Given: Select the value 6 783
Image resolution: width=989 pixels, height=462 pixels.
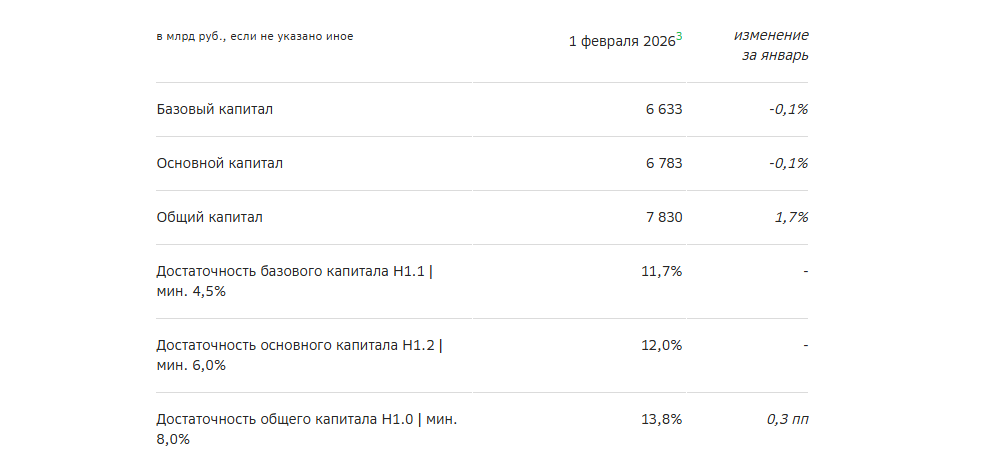Looking at the screenshot, I should pos(664,163).
